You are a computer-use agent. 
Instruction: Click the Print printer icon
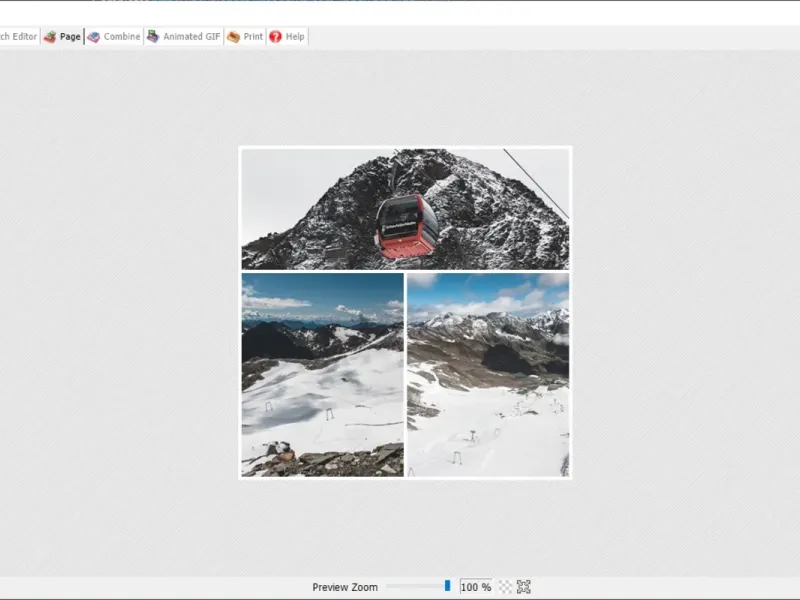[x=233, y=37]
